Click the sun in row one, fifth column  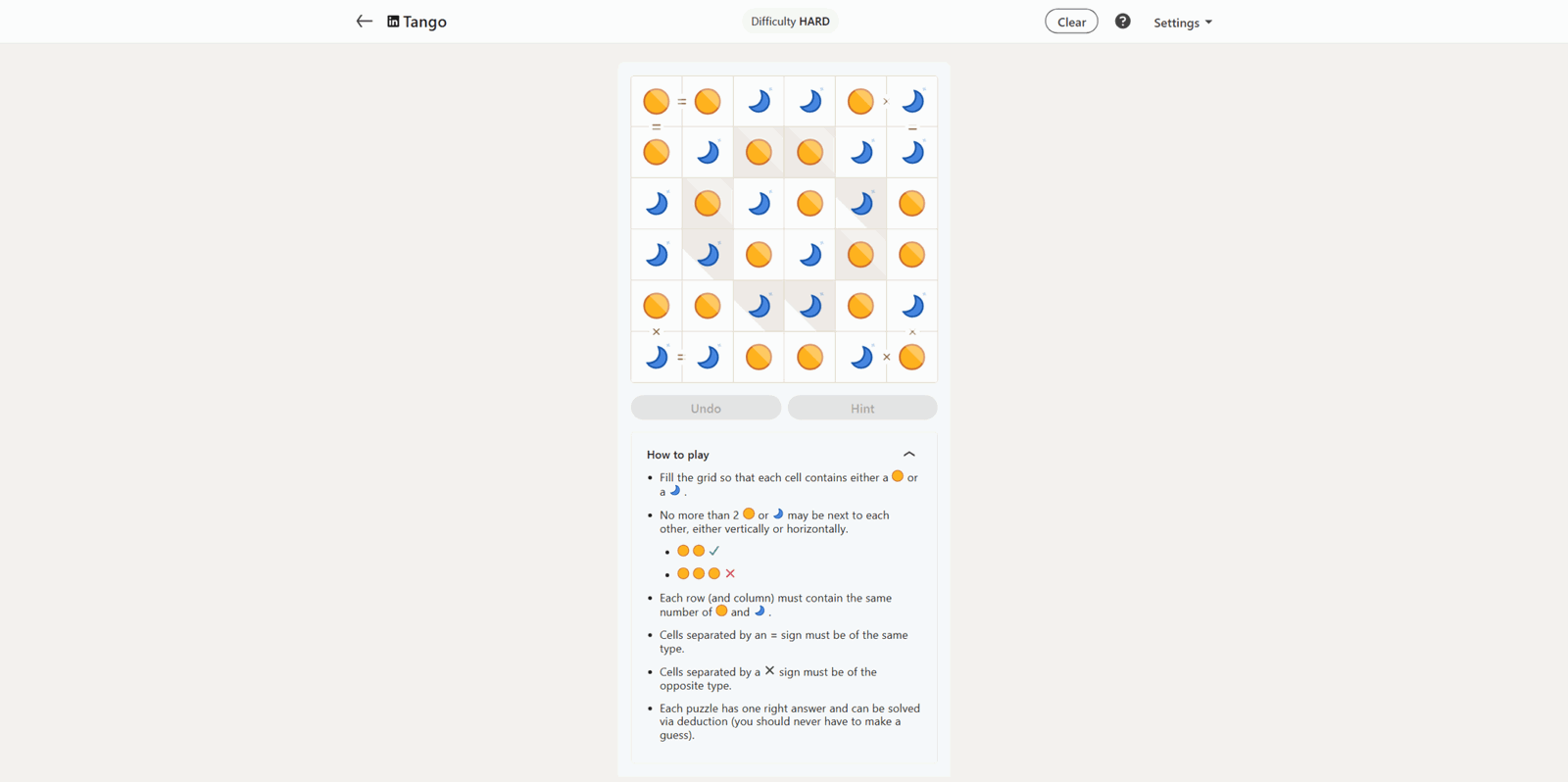pos(860,101)
